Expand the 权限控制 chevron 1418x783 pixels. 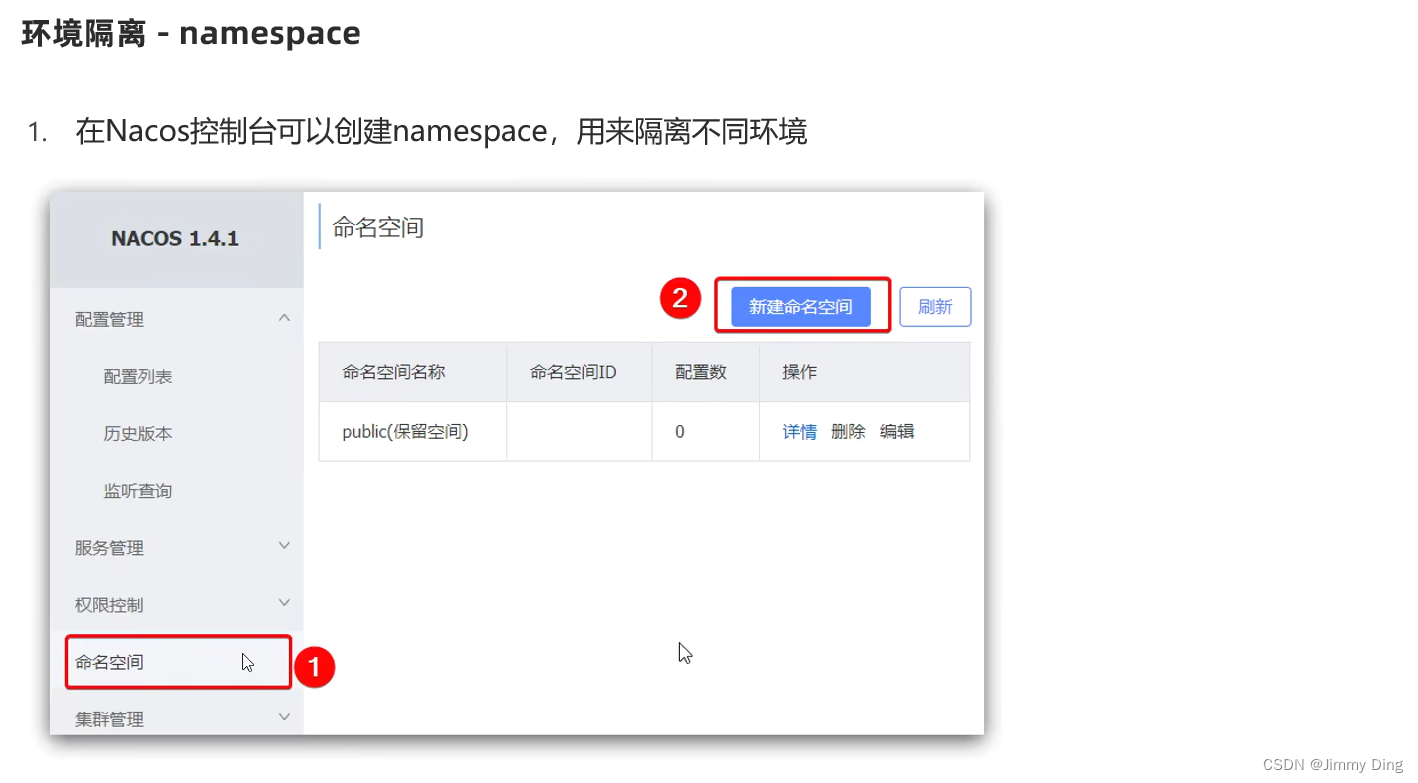284,603
